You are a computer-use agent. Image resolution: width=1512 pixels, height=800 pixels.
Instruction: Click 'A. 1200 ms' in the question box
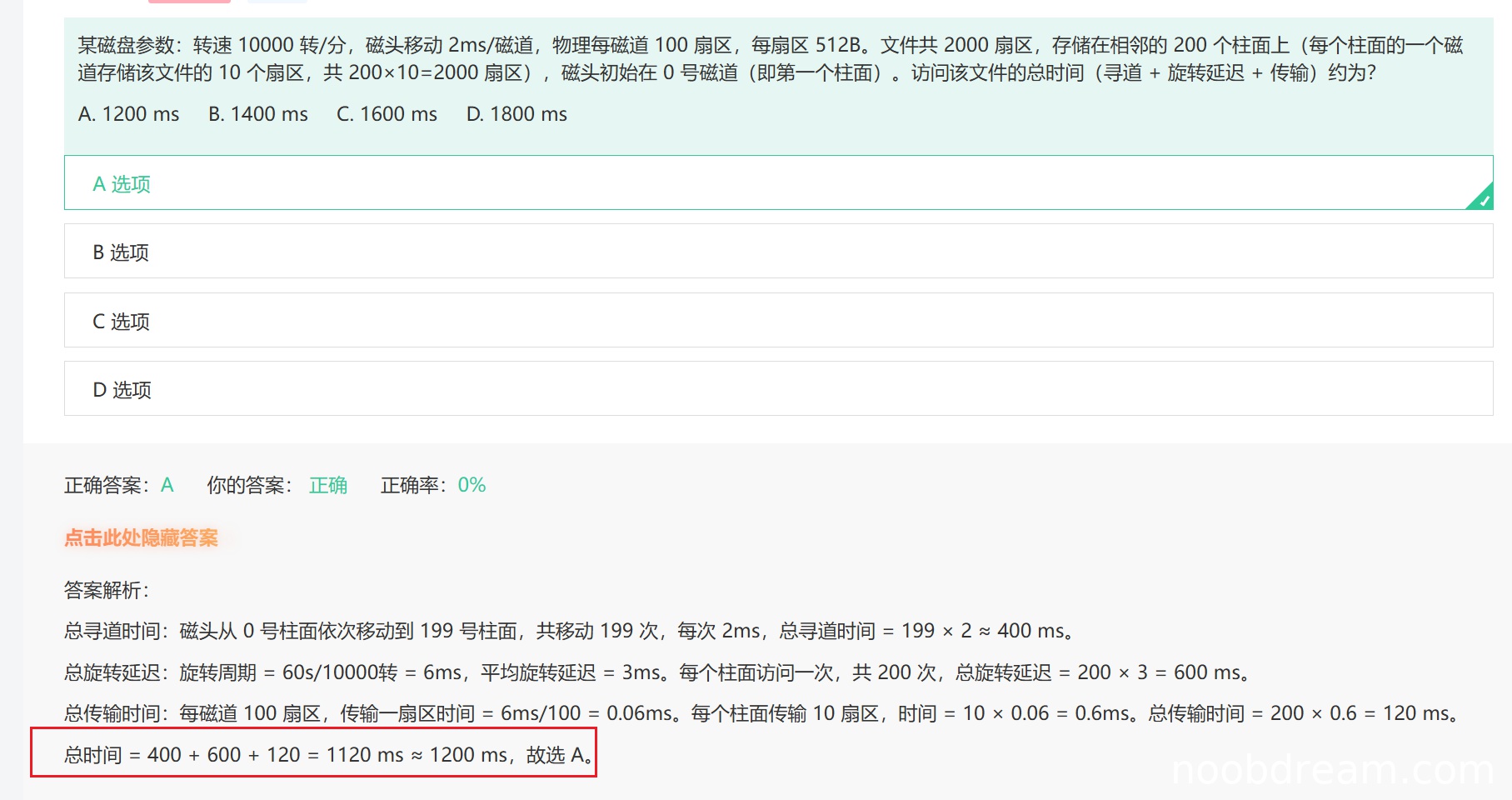pyautogui.click(x=128, y=114)
